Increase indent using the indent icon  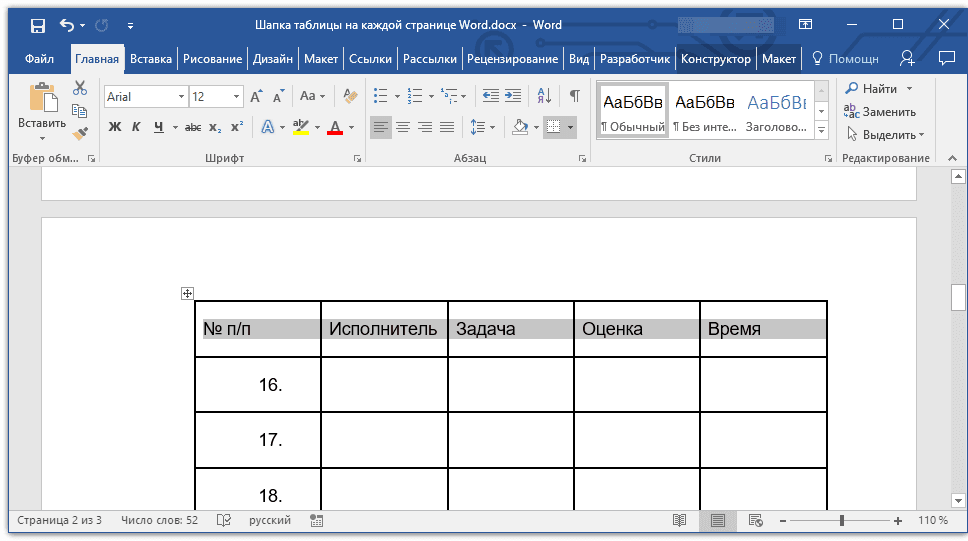[x=513, y=97]
